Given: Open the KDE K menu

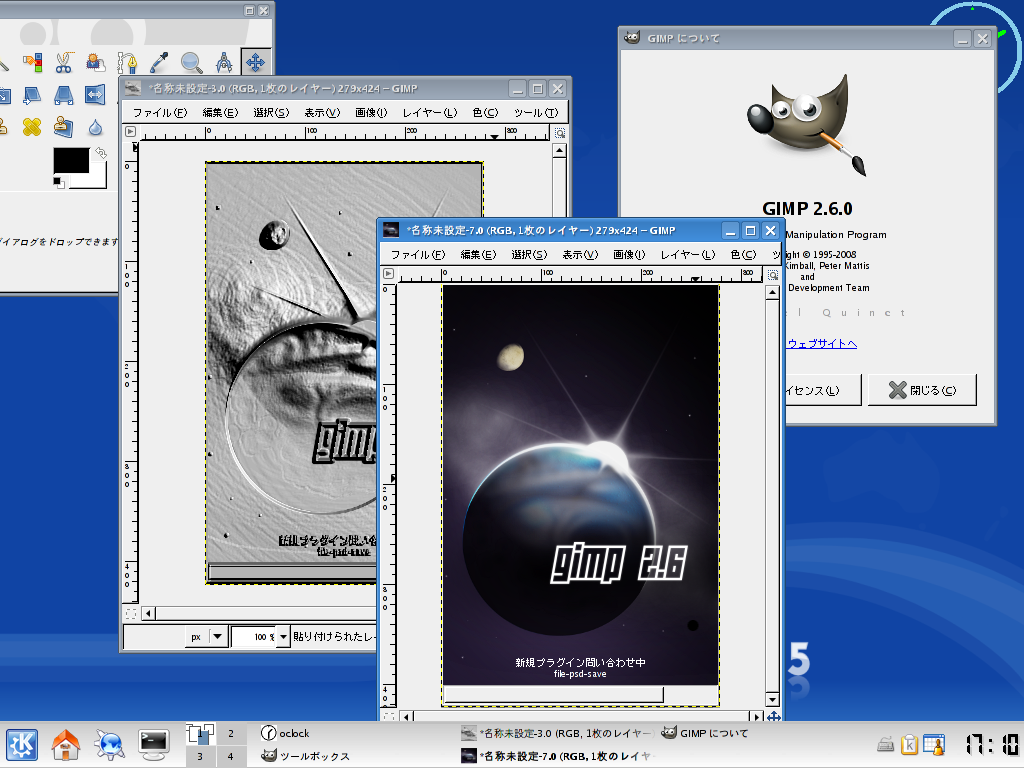Looking at the screenshot, I should (22, 745).
